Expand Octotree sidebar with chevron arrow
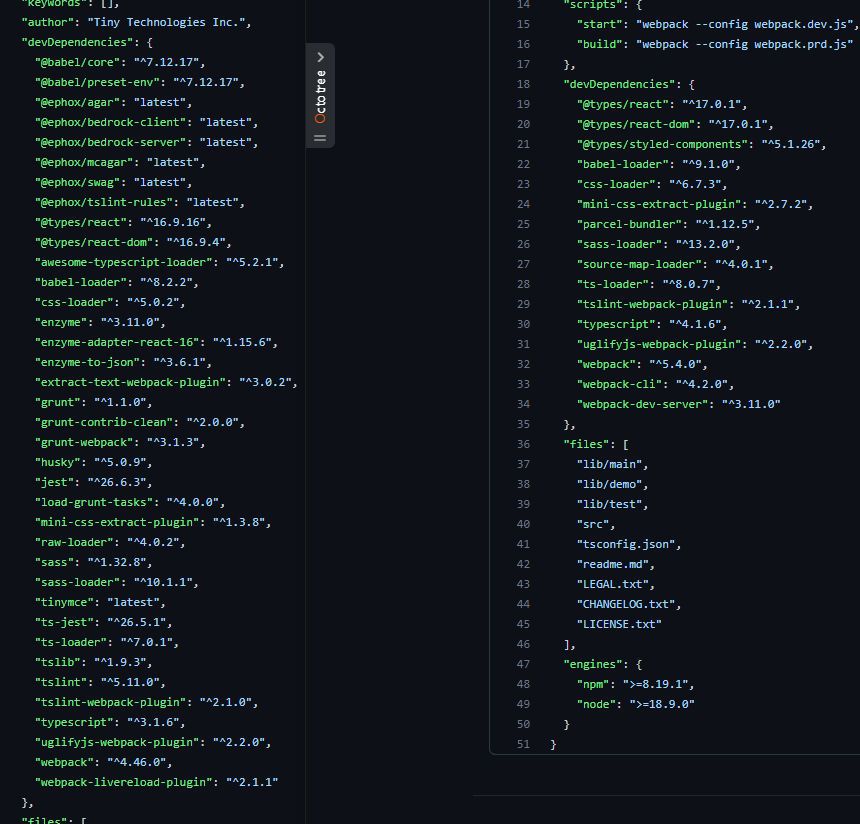The width and height of the screenshot is (860, 824). click(320, 57)
